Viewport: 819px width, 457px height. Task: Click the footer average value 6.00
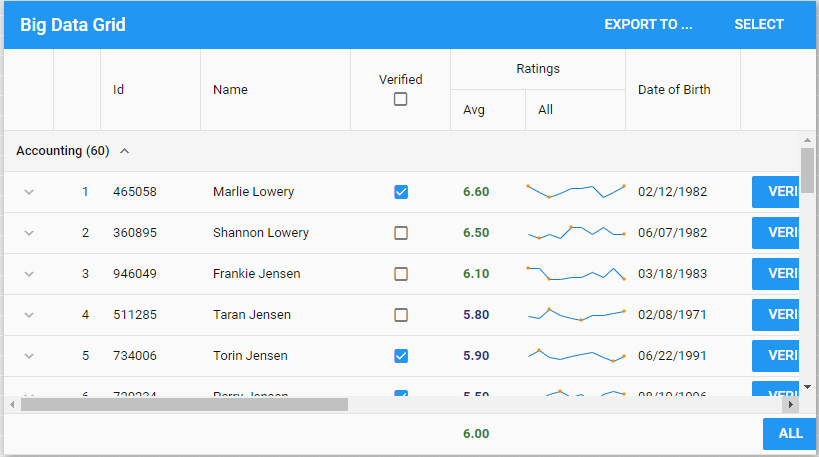(476, 433)
